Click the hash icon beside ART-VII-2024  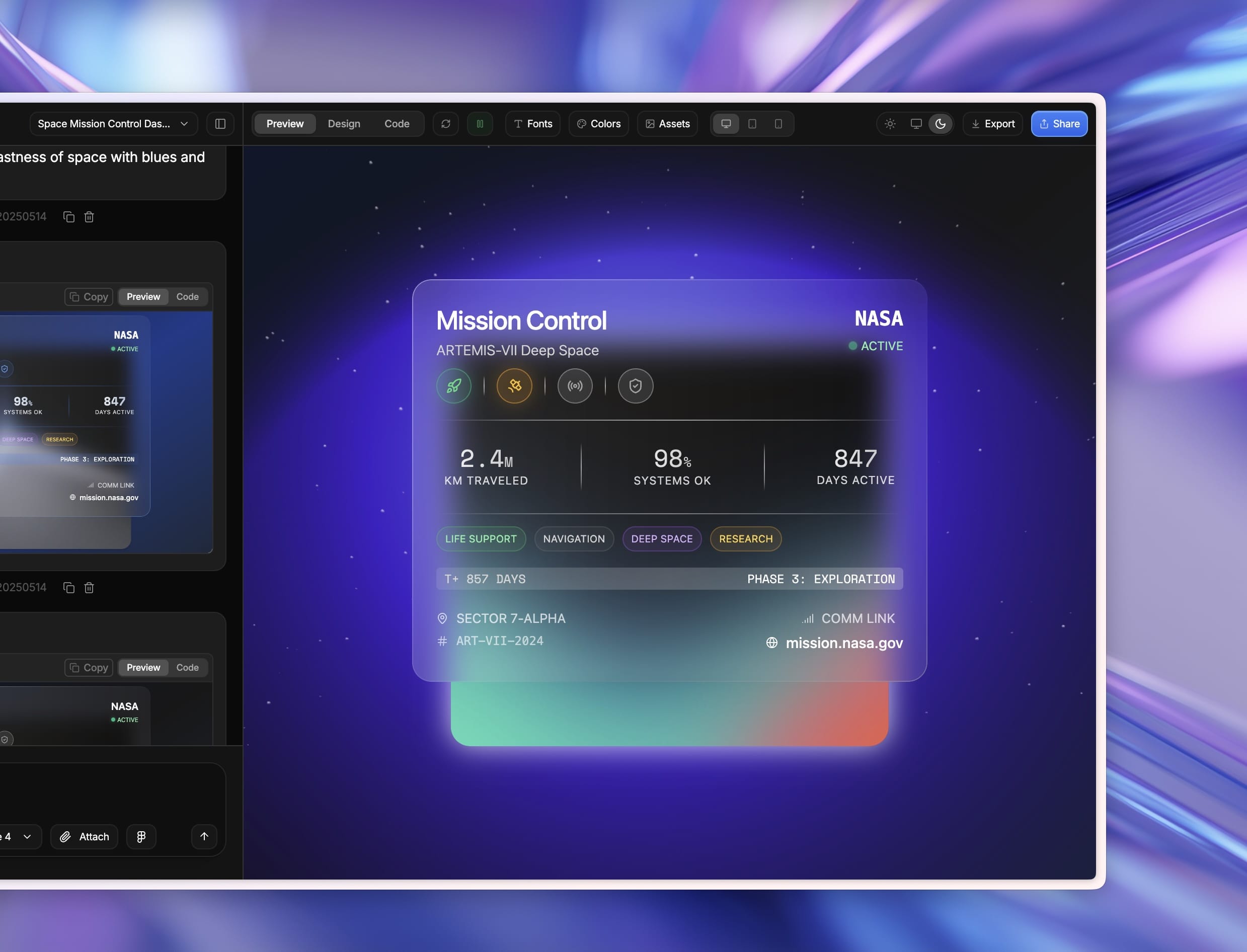coord(442,641)
